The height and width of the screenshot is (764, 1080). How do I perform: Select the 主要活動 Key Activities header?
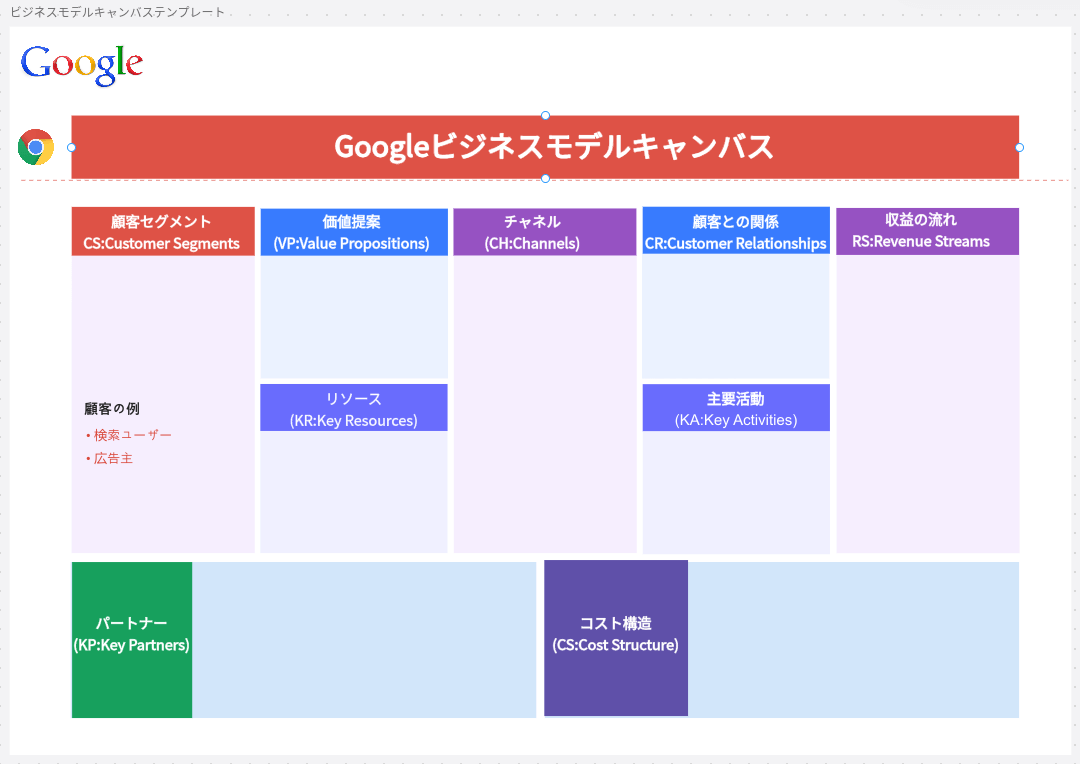tap(736, 408)
